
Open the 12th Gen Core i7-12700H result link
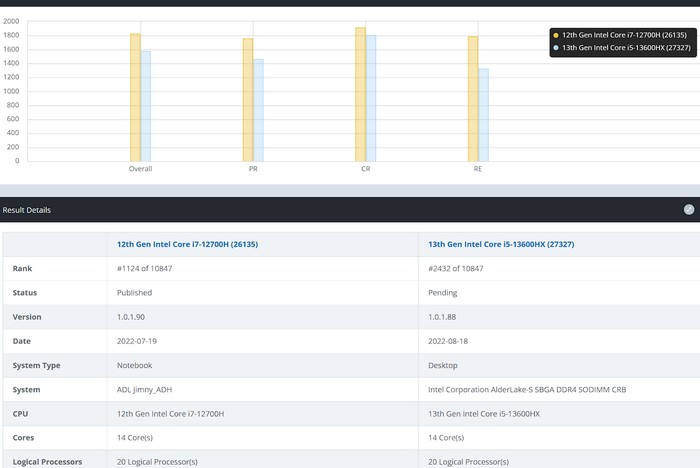pos(187,244)
